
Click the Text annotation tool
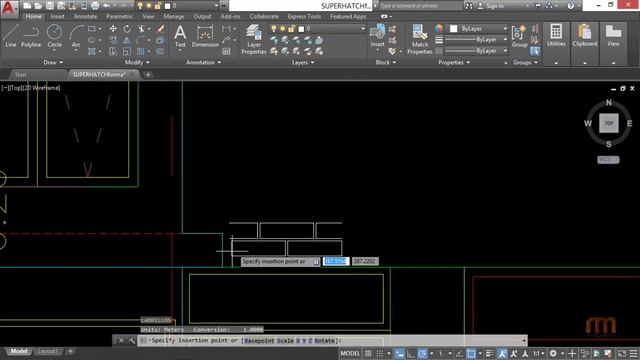point(180,37)
